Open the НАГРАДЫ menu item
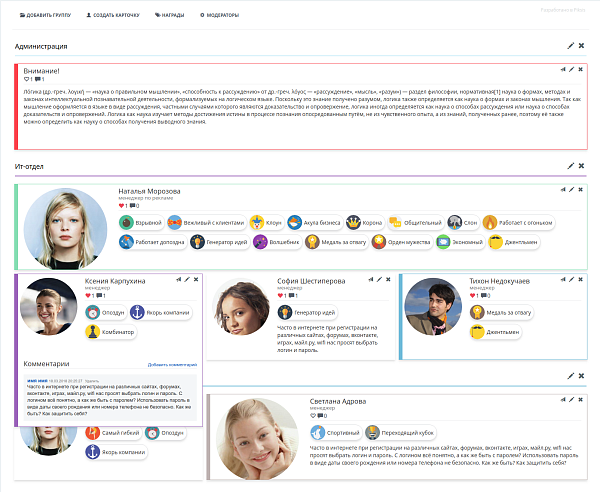Image resolution: width=600 pixels, height=492 pixels. click(170, 15)
